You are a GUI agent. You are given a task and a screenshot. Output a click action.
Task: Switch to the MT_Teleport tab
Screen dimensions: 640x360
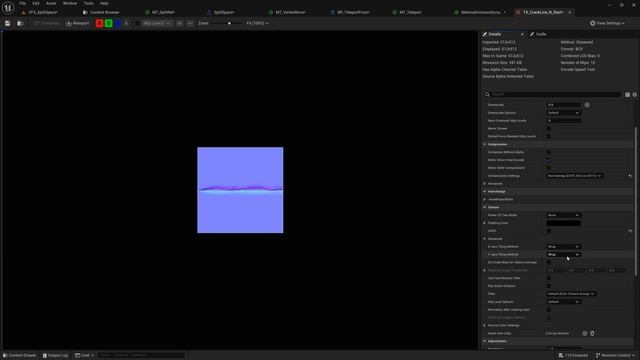click(410, 12)
